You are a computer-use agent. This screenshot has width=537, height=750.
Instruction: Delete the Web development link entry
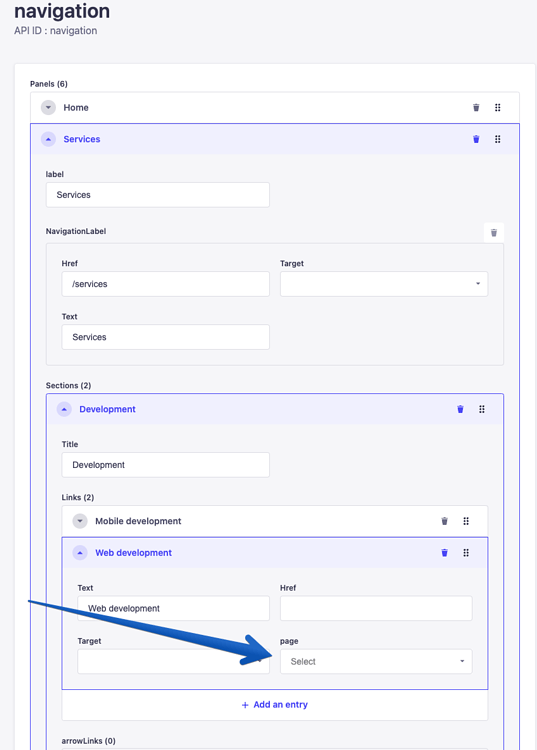(444, 552)
